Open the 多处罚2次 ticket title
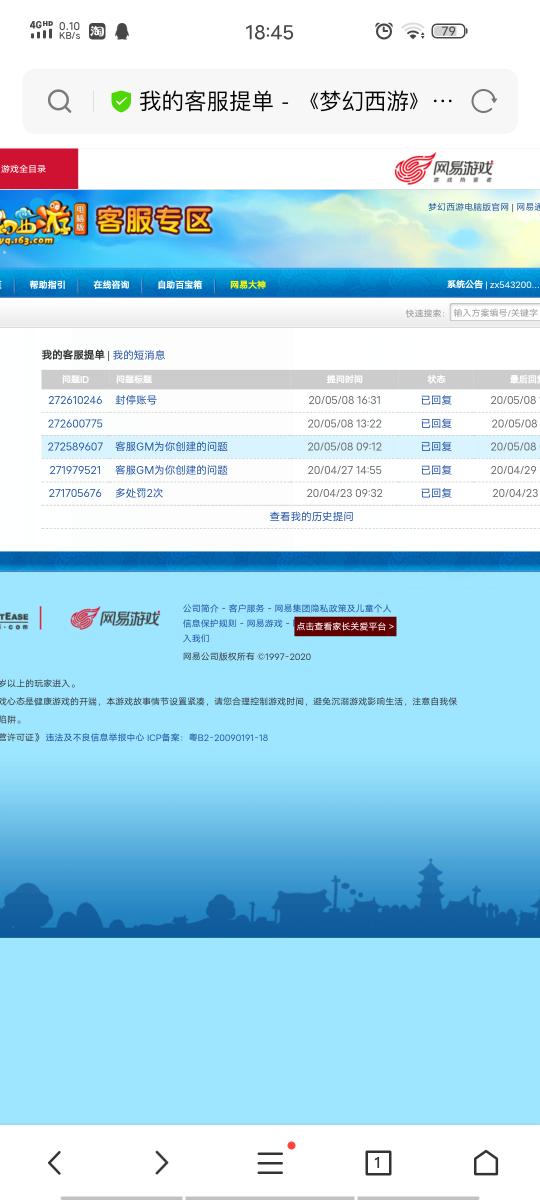 [x=139, y=493]
